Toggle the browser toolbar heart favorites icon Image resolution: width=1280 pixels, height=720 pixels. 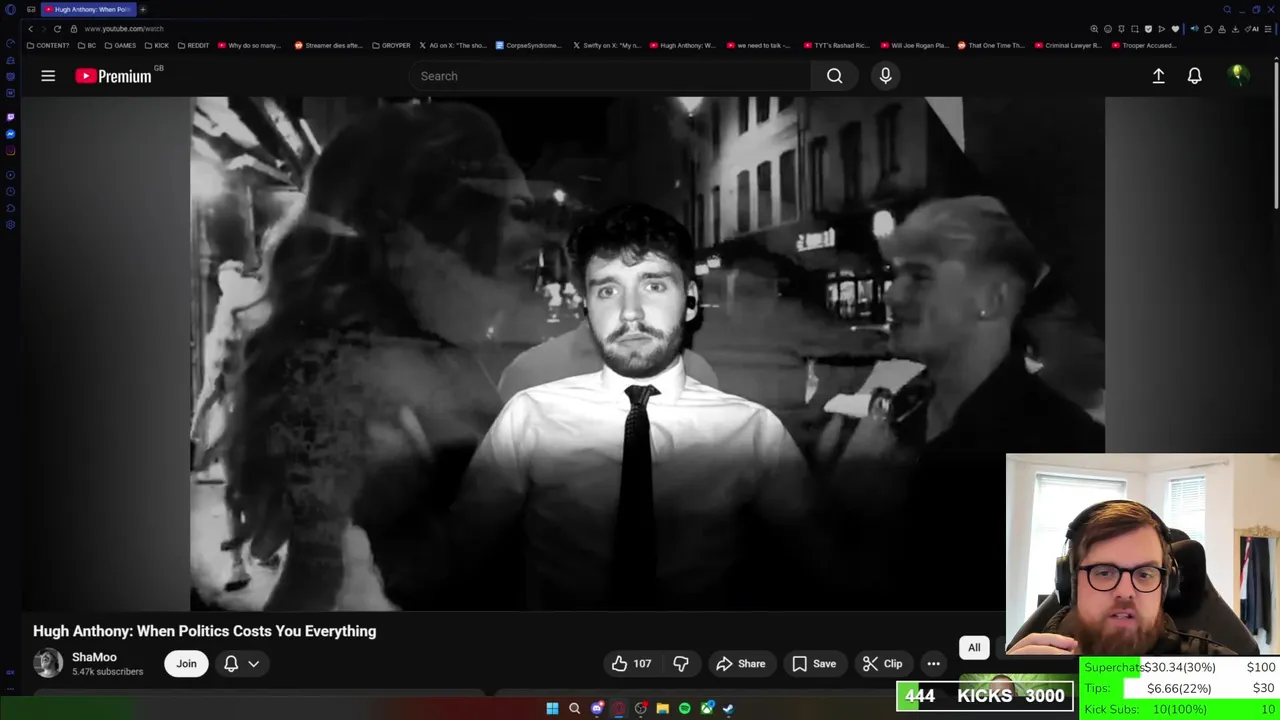click(1175, 29)
